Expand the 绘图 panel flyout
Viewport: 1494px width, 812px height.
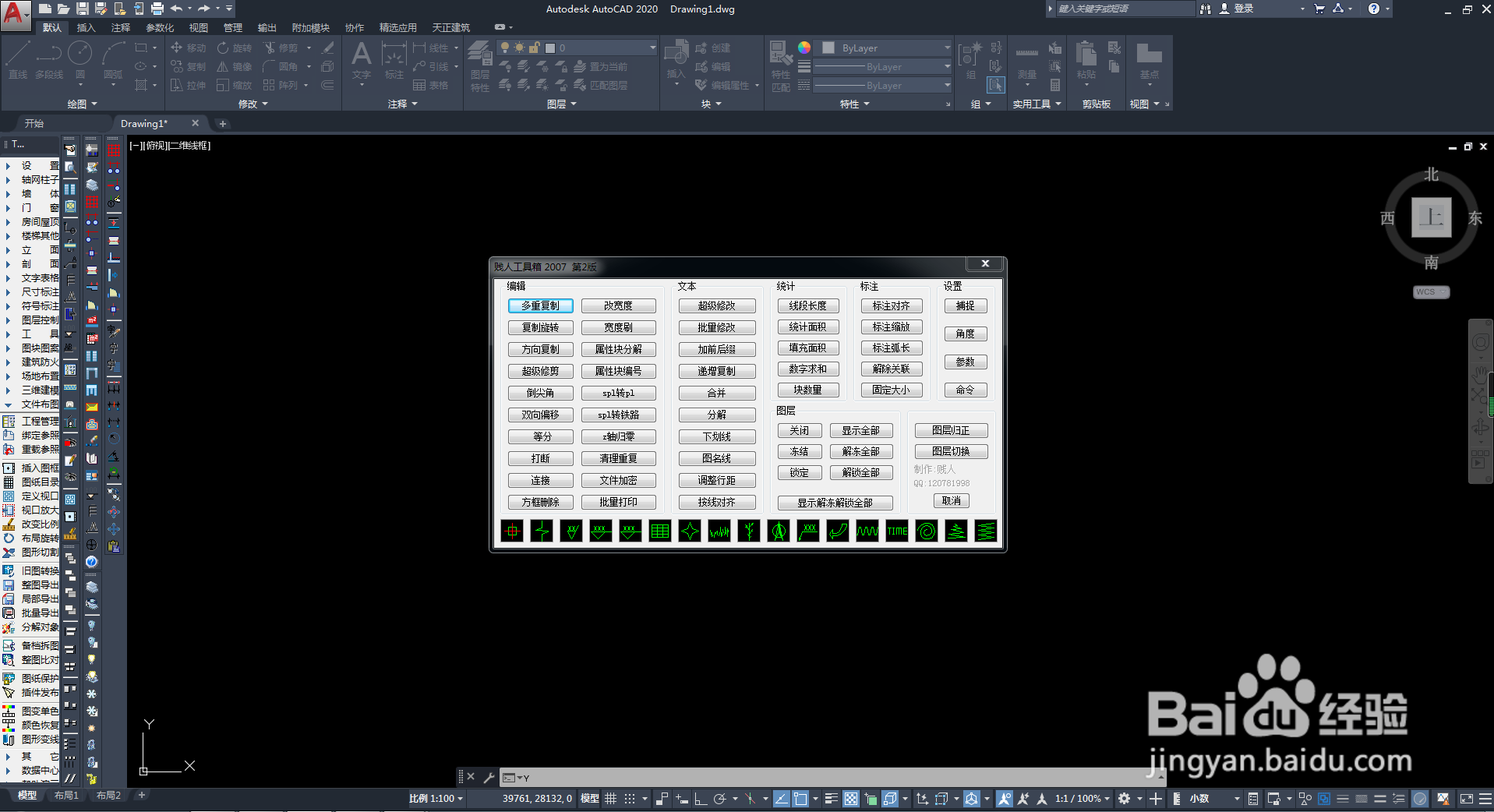point(82,104)
